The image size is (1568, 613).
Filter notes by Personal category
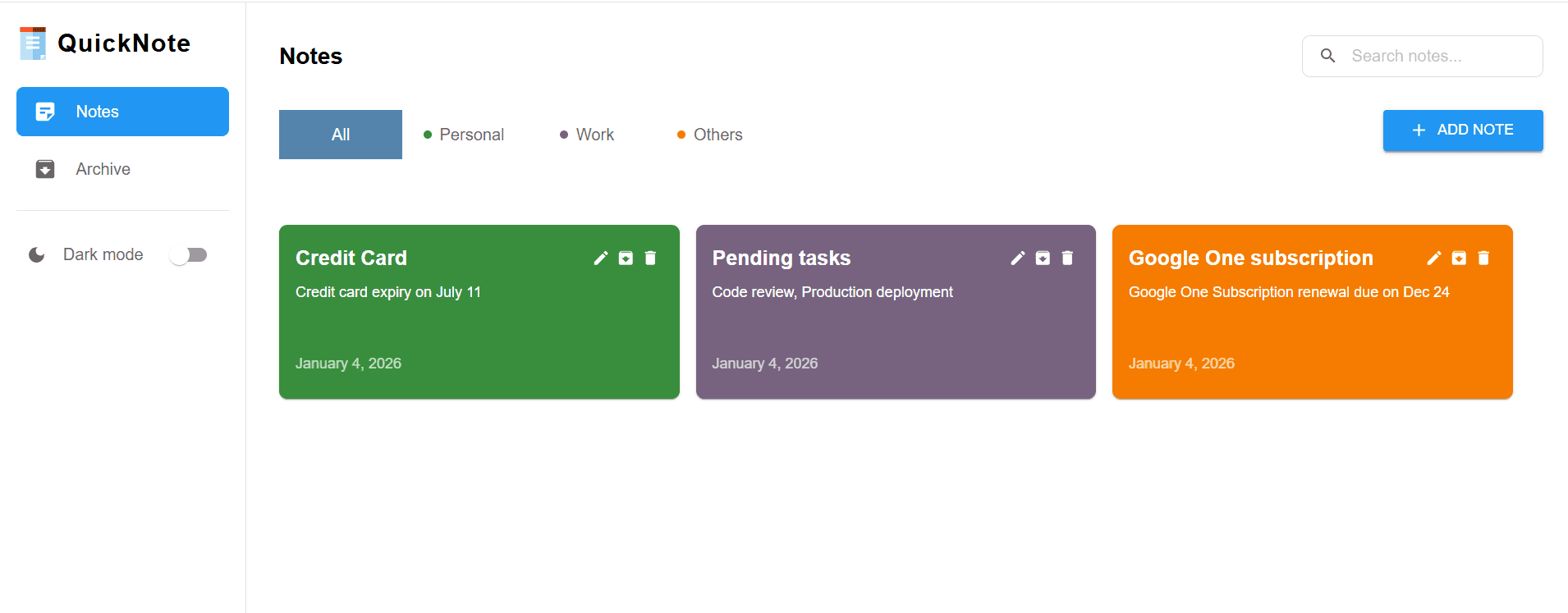464,135
